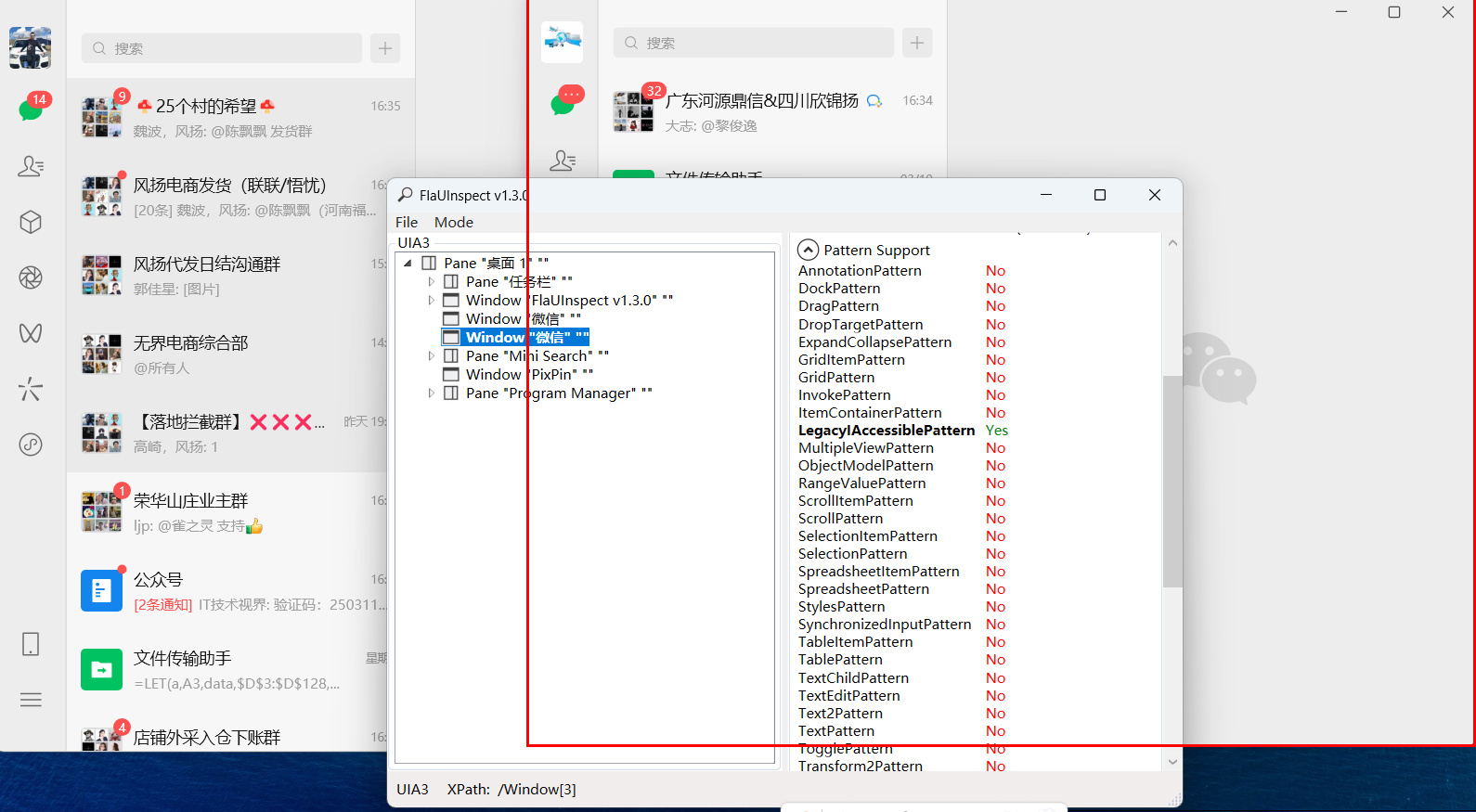Minimize the second WeChat window
This screenshot has width=1476, height=812.
1341,12
